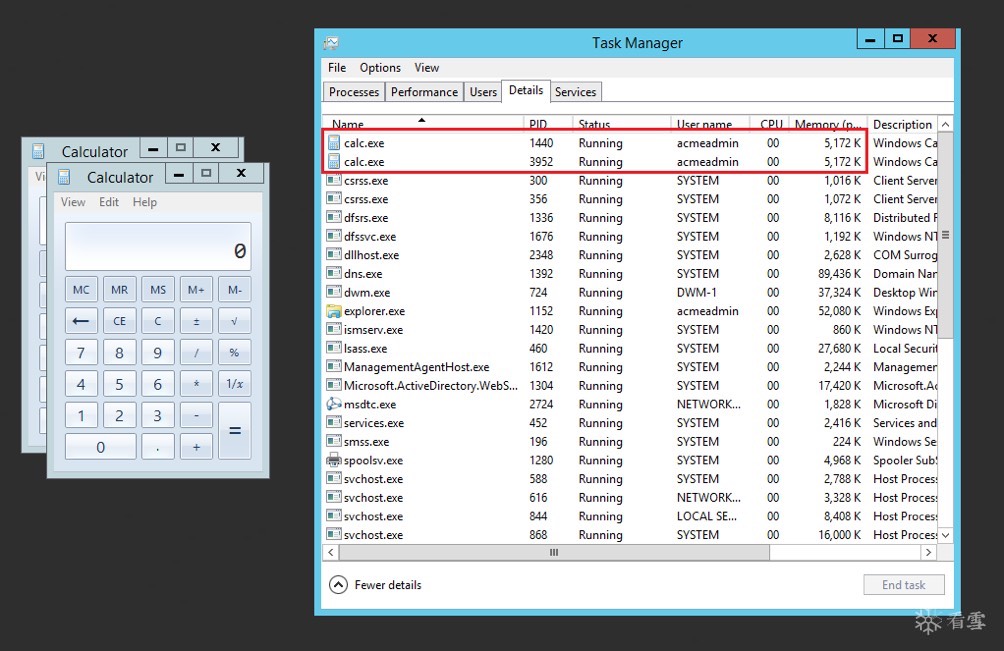Sort by Memory column header
This screenshot has height=651, width=1004.
coord(827,124)
